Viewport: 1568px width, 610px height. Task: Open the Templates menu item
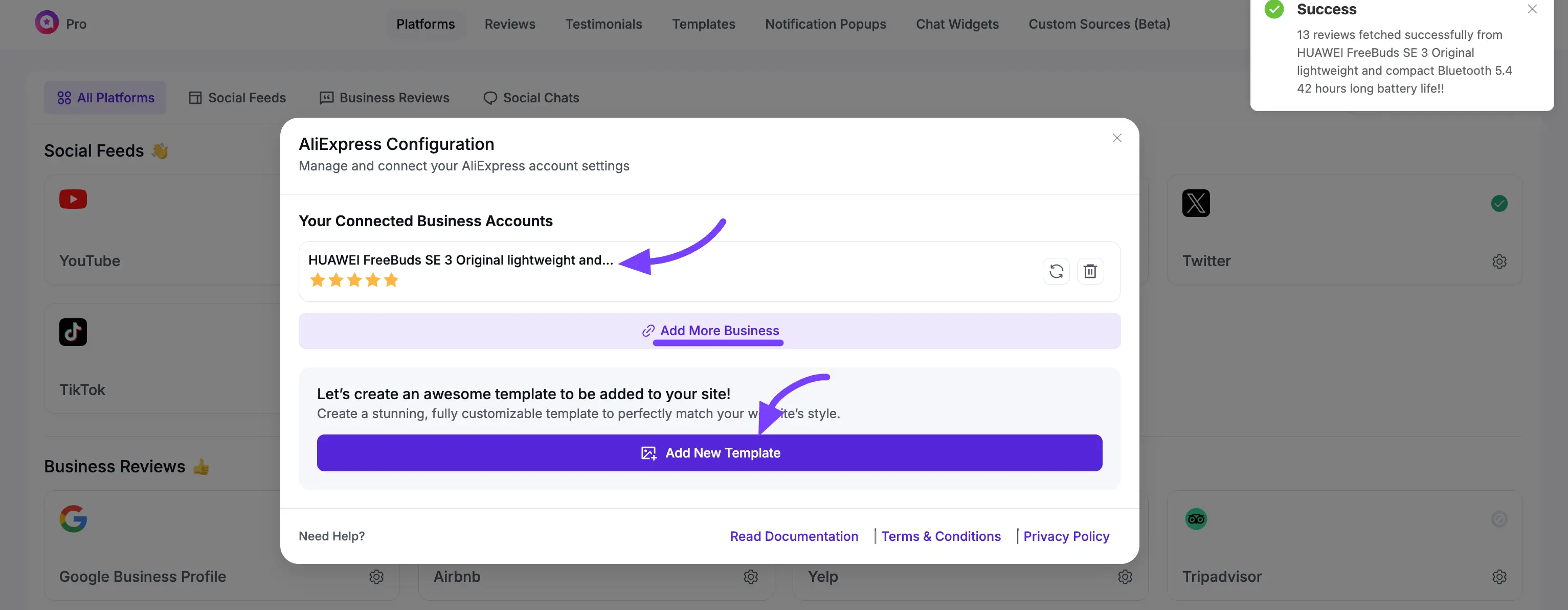coord(703,25)
